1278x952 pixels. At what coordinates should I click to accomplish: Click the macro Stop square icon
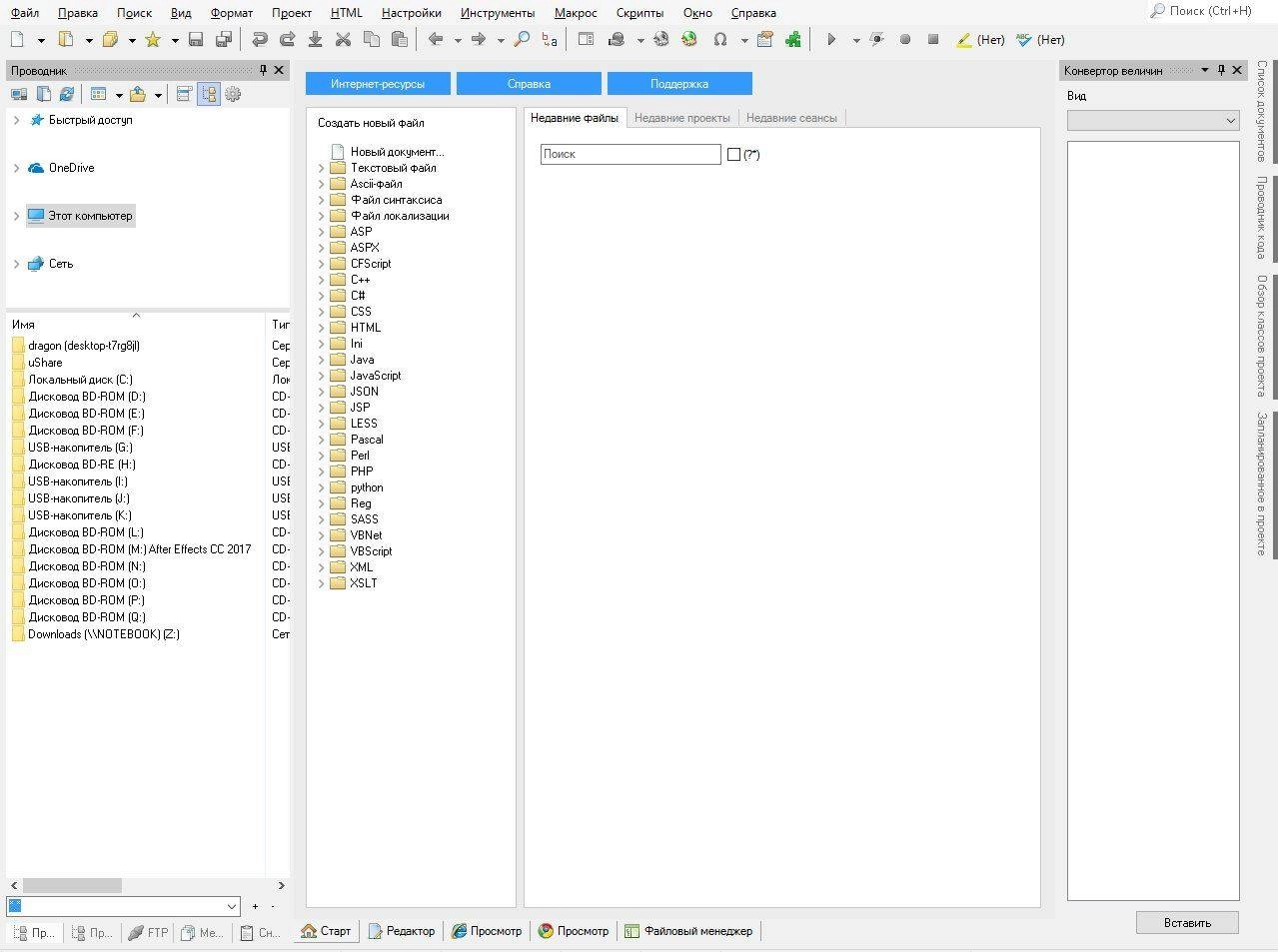pos(933,39)
